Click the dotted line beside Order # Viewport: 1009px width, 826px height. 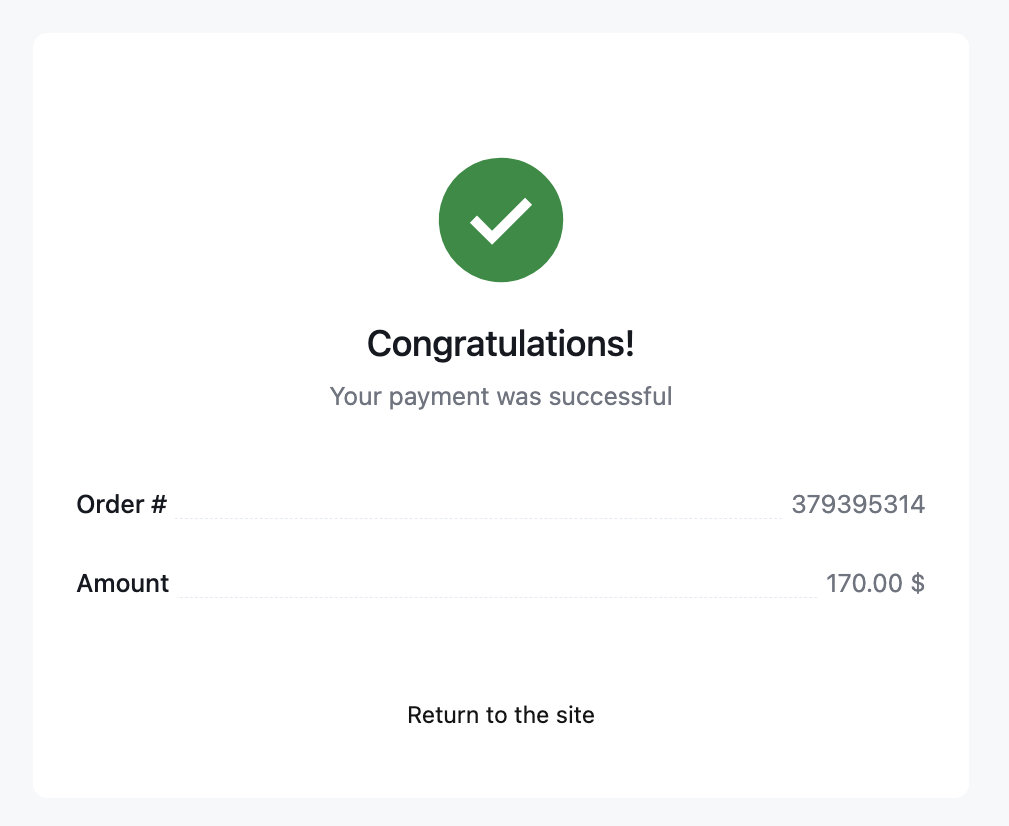(x=480, y=518)
